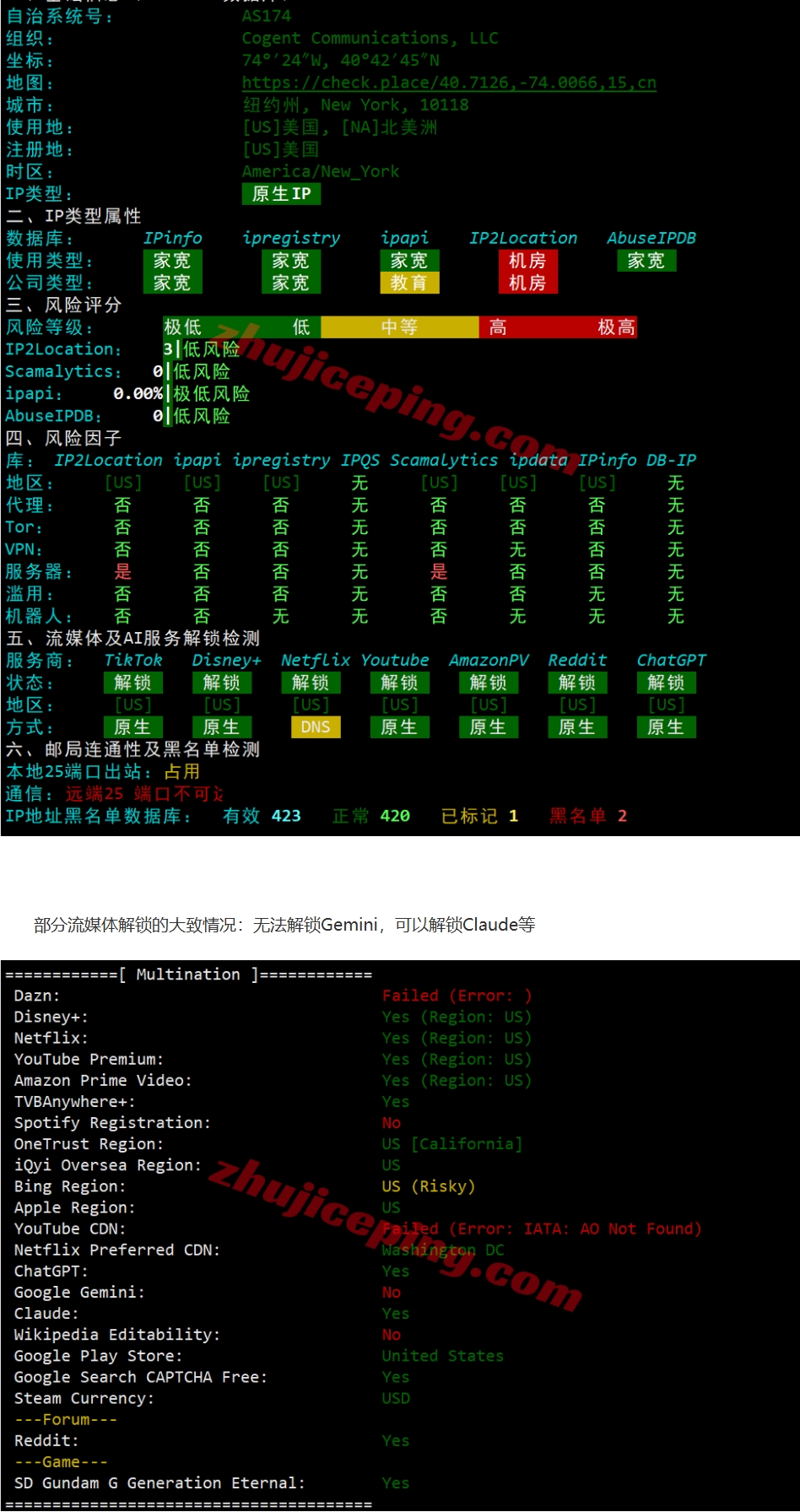Click the "ipdata" risk factor column header
The image size is (800, 1512).
pyautogui.click(x=538, y=460)
